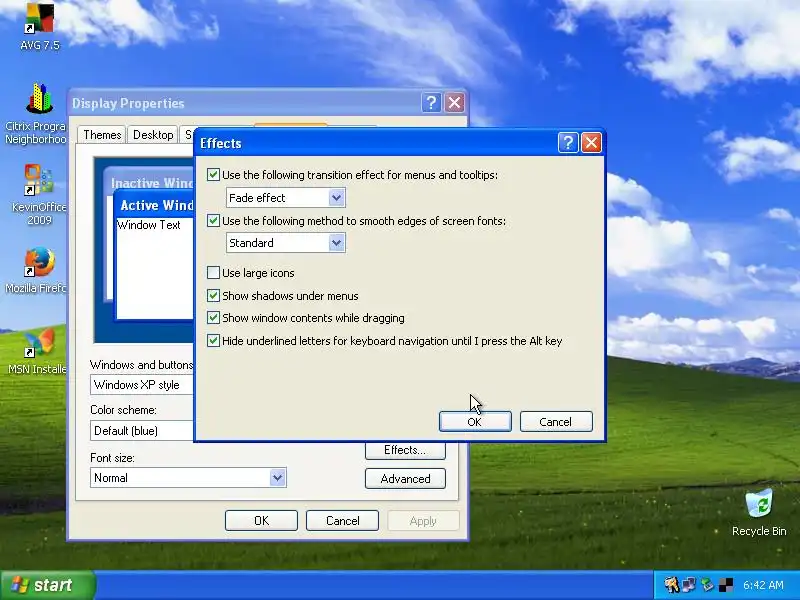The width and height of the screenshot is (800, 600).
Task: Open the MSN Installer desktop shortcut
Action: pyautogui.click(x=38, y=352)
